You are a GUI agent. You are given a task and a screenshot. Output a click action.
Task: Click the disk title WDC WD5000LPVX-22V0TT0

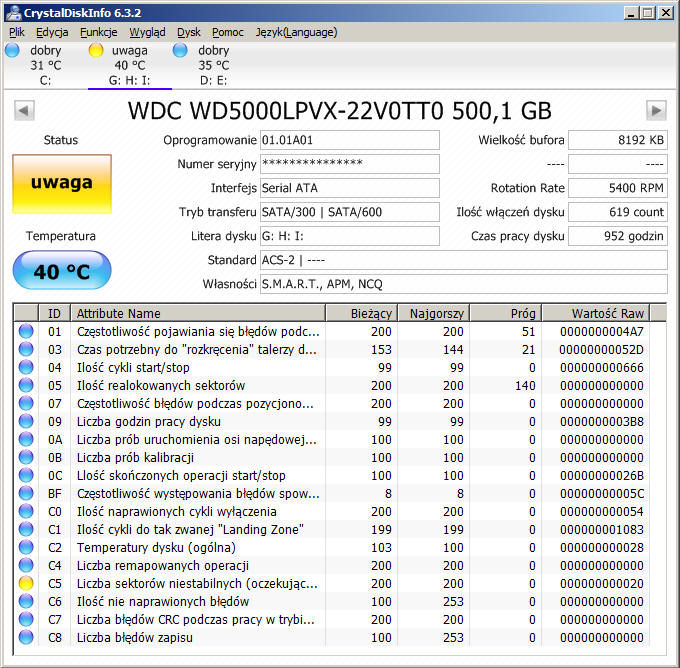pyautogui.click(x=286, y=111)
